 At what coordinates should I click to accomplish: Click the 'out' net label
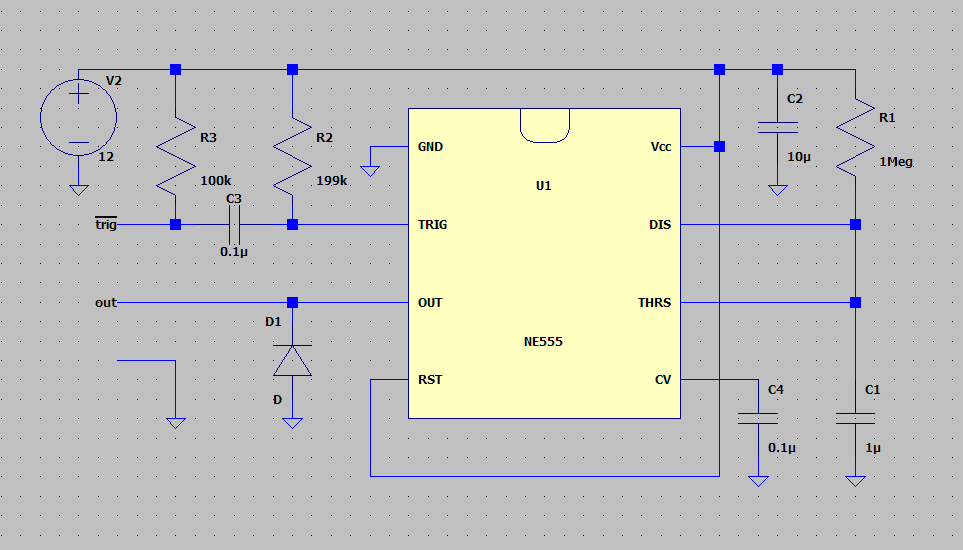tap(106, 303)
